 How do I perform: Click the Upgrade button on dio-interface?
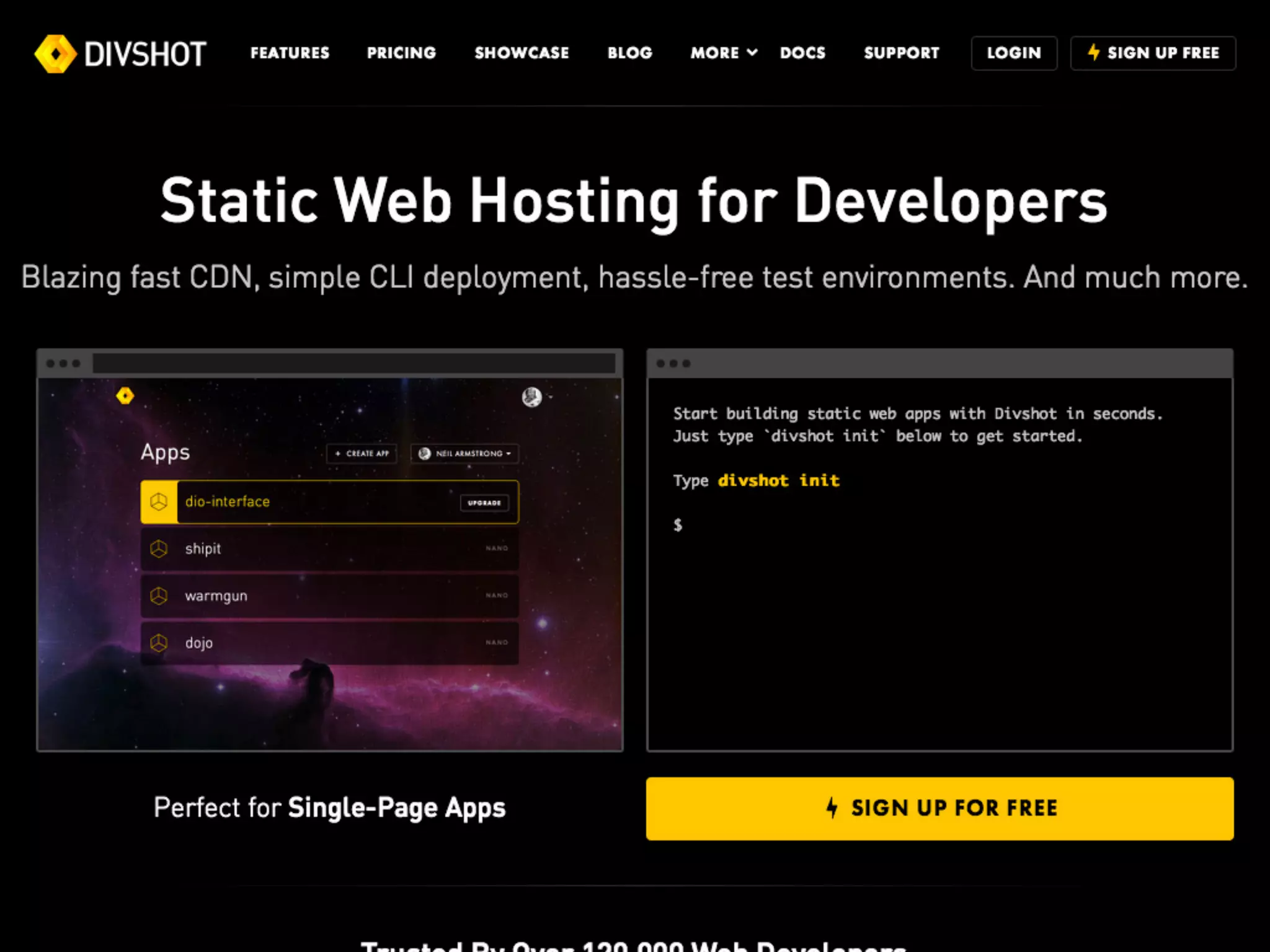484,503
